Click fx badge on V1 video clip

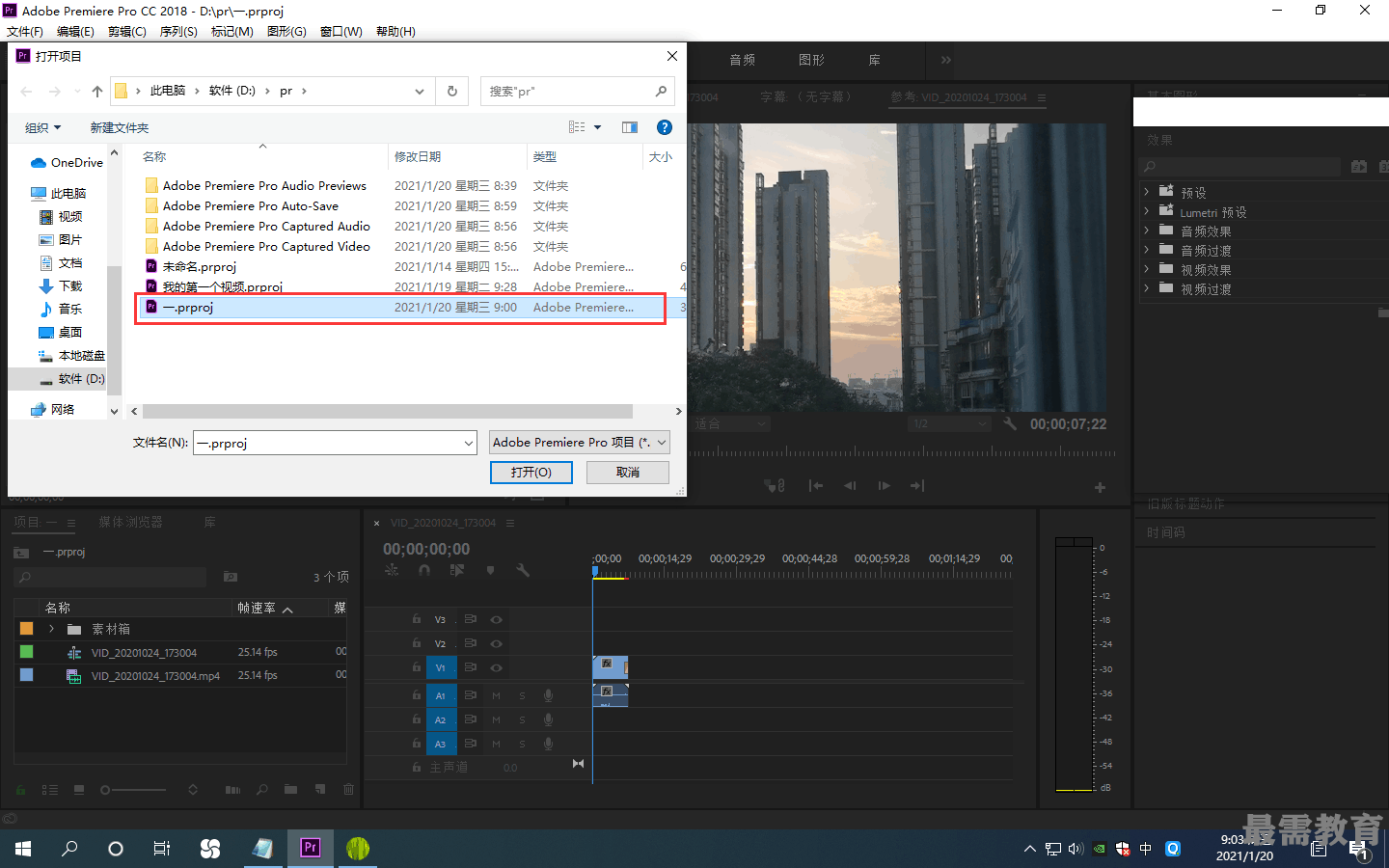coord(607,664)
